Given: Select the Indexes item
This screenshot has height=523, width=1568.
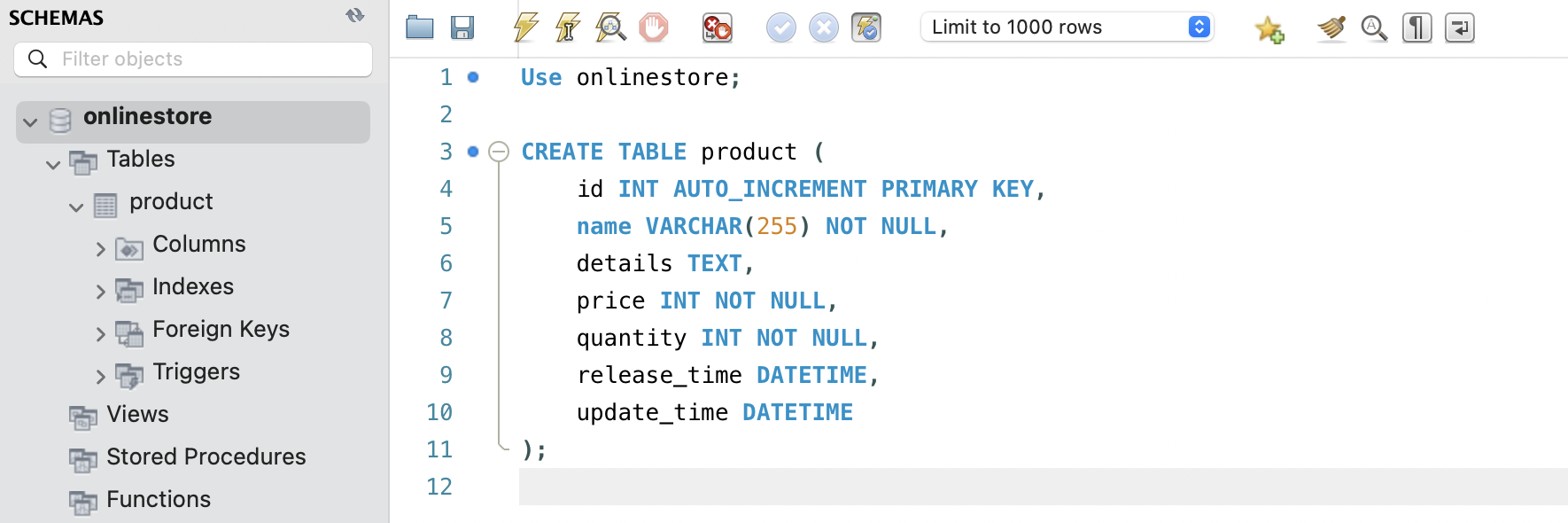Looking at the screenshot, I should [x=193, y=286].
